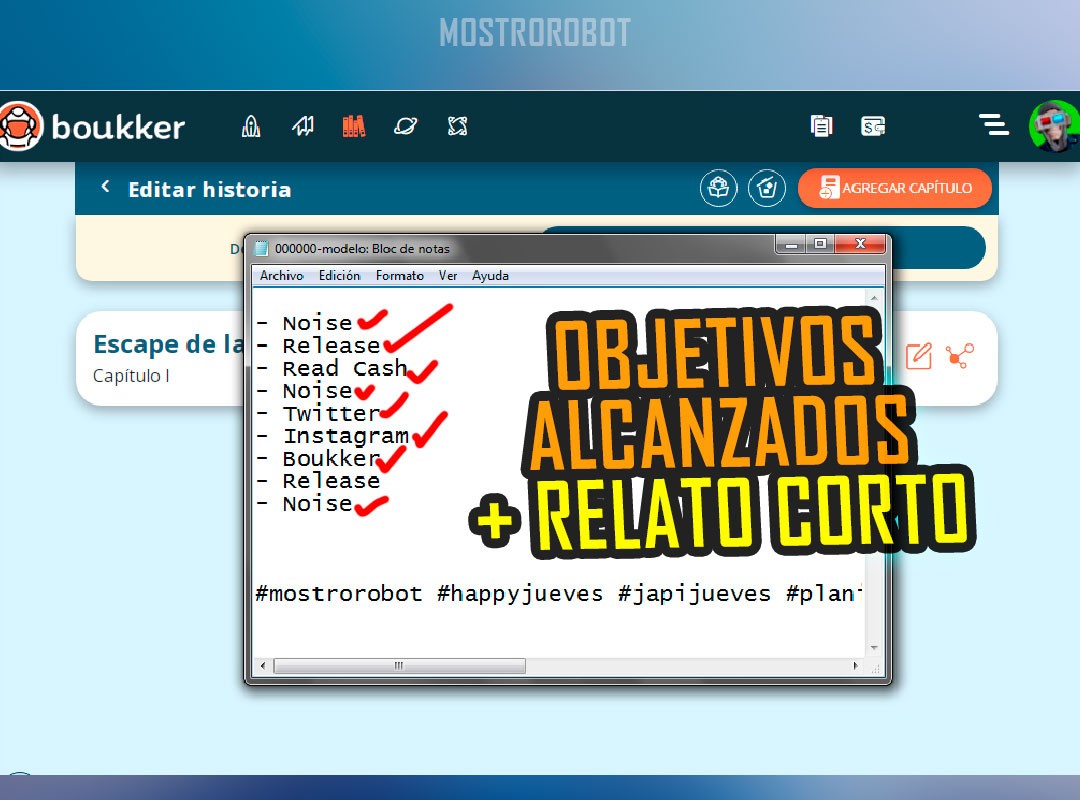Viewport: 1080px width, 800px height.
Task: Close the Bloc de notas window
Action: click(860, 244)
